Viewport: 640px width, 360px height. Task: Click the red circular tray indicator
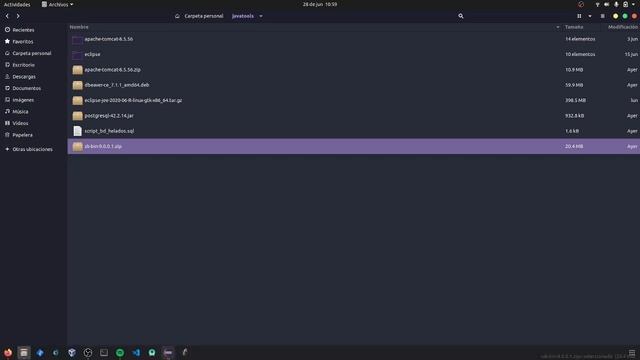tap(581, 4)
